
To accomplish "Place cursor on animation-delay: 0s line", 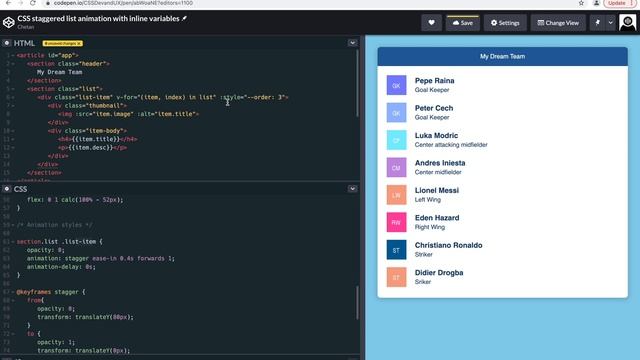I will (61, 267).
